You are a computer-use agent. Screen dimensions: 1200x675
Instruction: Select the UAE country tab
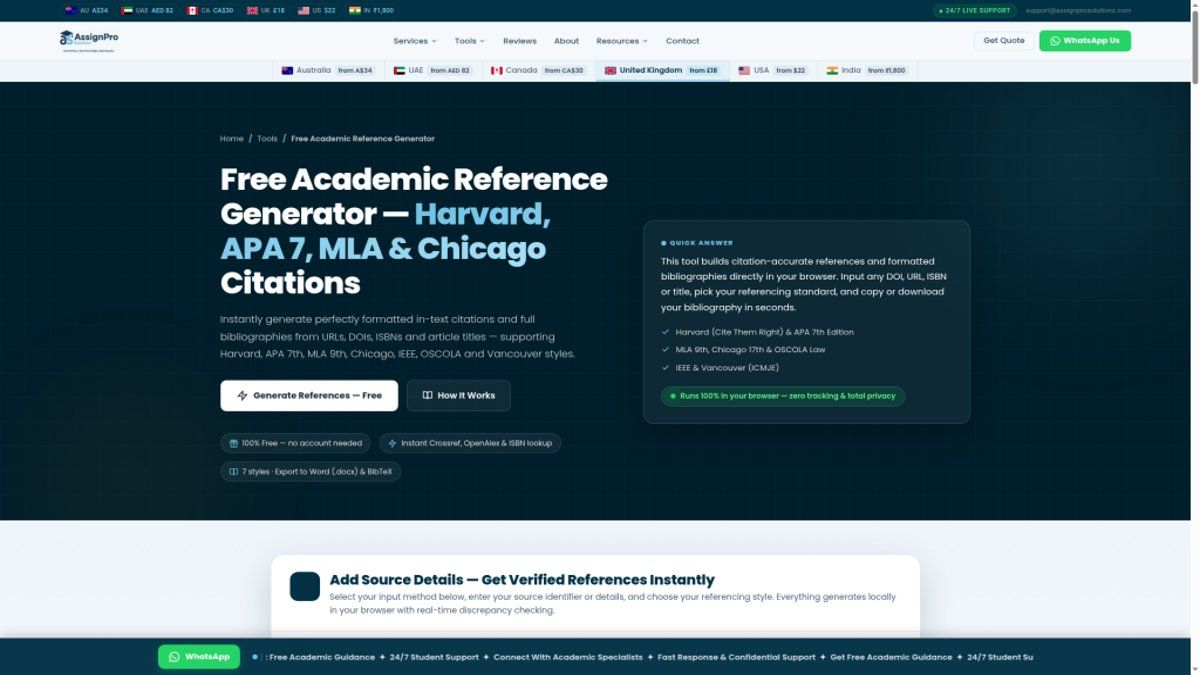click(x=432, y=71)
